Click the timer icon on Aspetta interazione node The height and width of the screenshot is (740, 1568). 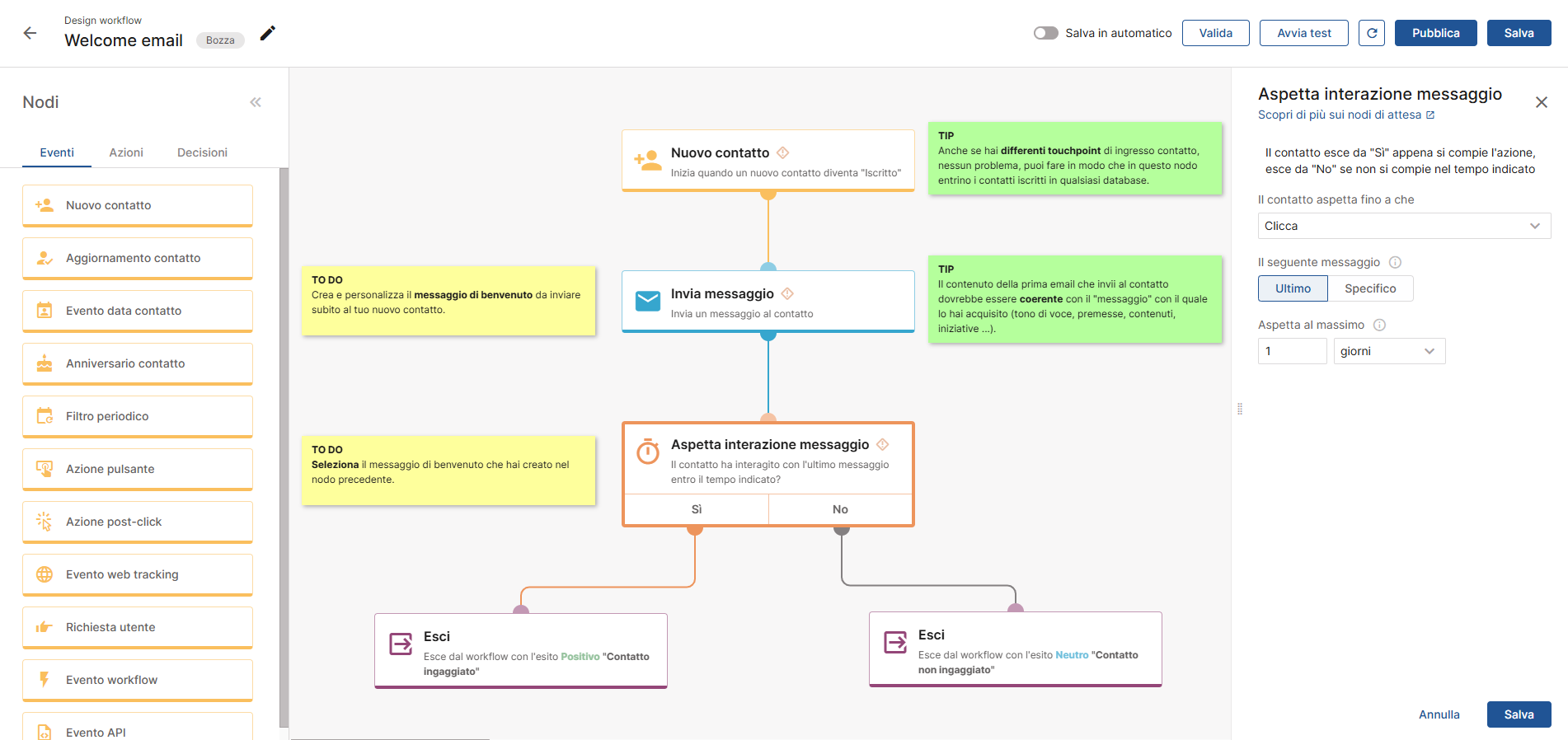click(x=648, y=452)
